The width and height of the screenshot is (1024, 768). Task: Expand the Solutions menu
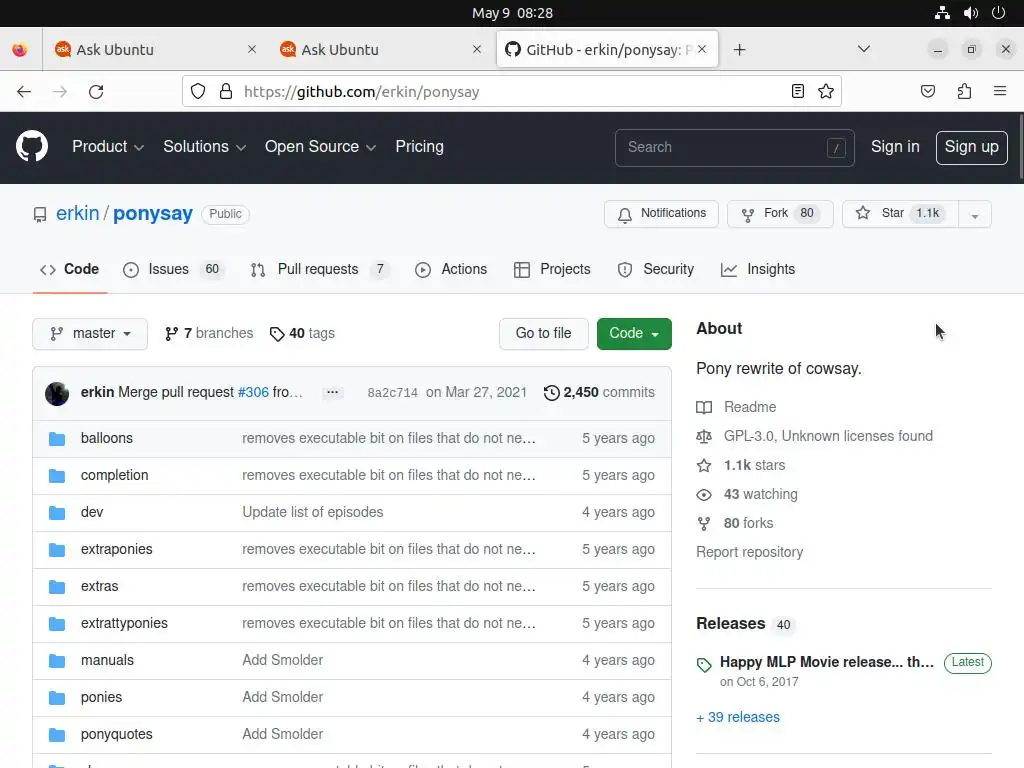point(204,147)
